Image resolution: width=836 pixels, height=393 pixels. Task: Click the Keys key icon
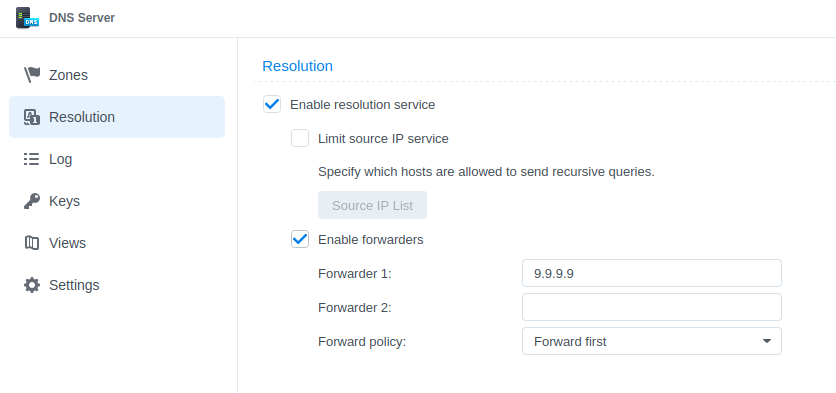(32, 201)
